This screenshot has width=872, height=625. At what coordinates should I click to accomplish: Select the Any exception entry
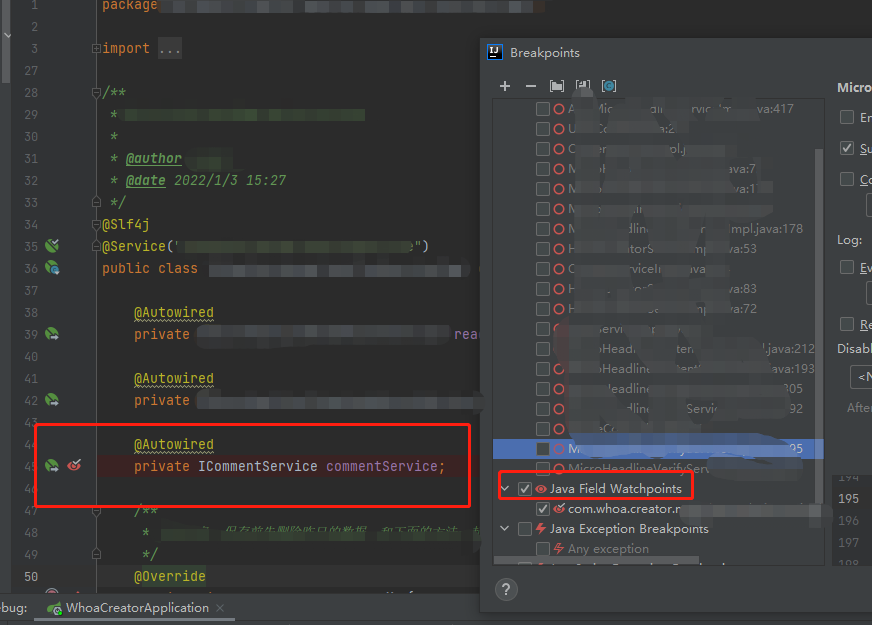tap(608, 549)
